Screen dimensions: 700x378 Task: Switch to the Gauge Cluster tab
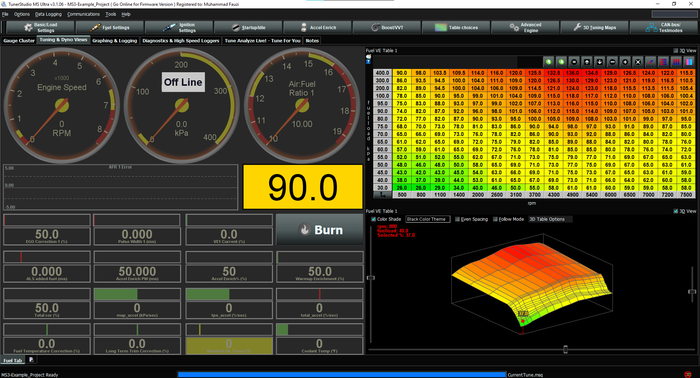coord(19,41)
